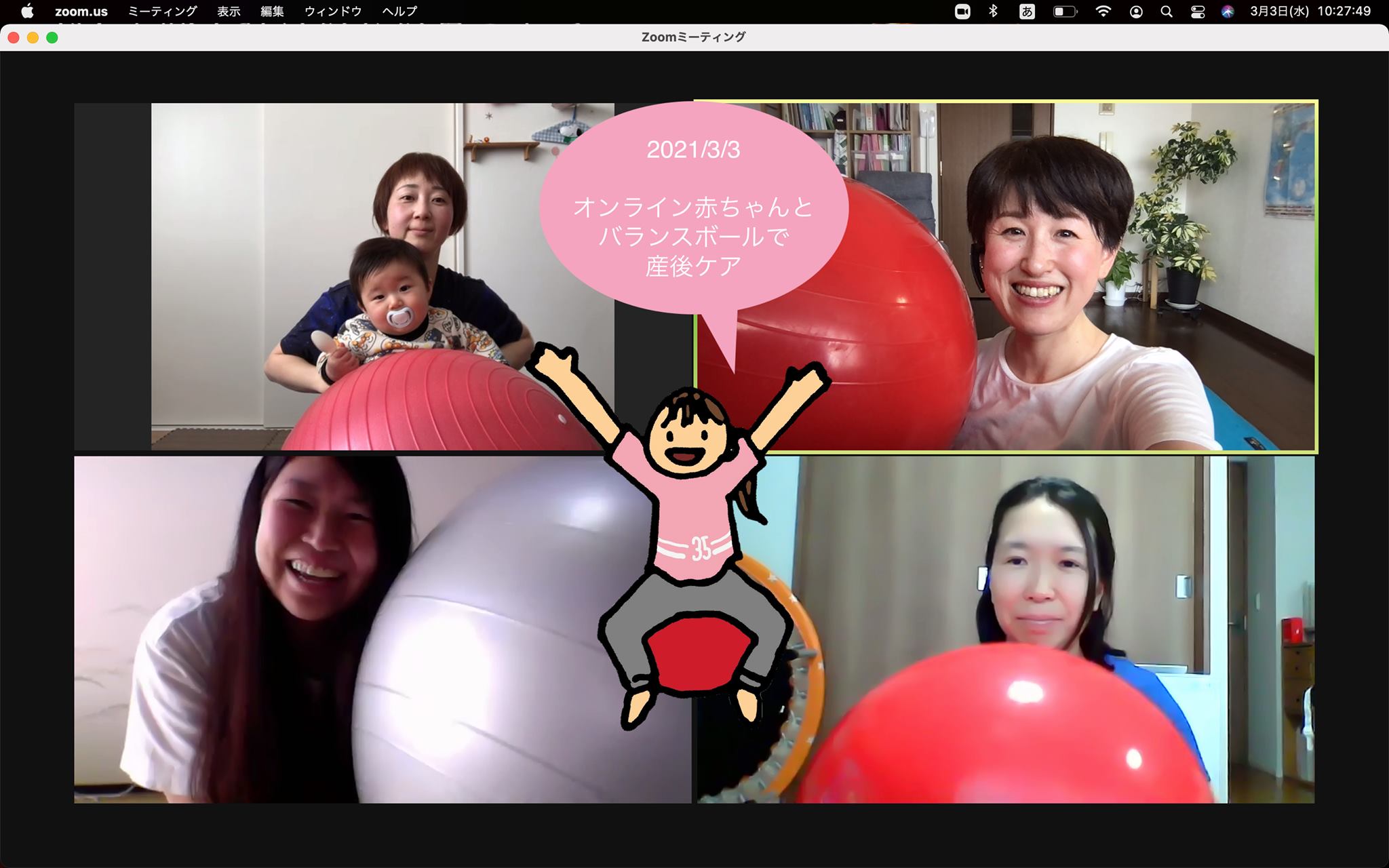Open Control Center
The height and width of the screenshot is (868, 1389).
tap(1198, 12)
